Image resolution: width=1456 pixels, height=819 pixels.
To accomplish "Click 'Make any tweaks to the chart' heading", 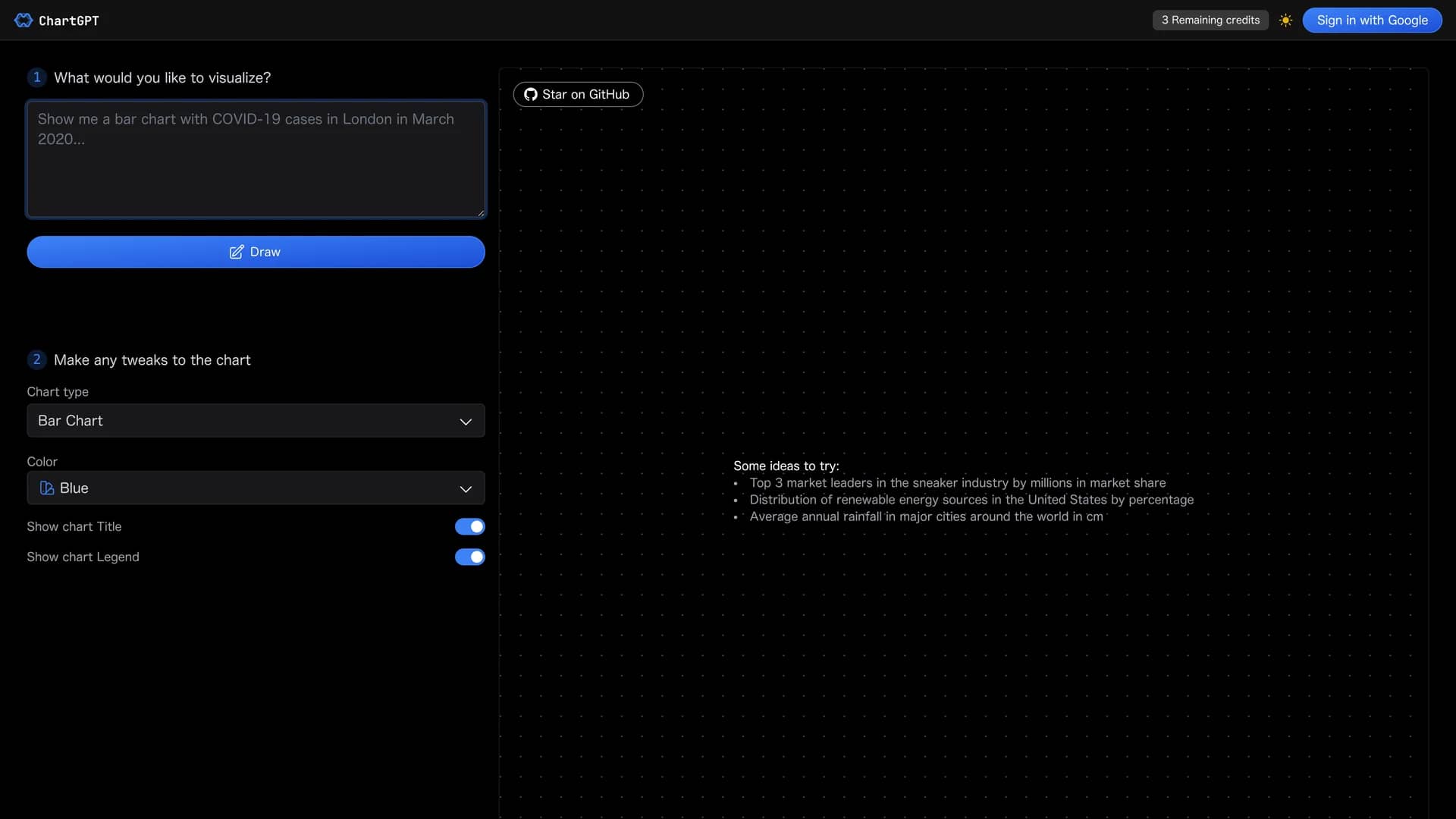I will tap(152, 360).
